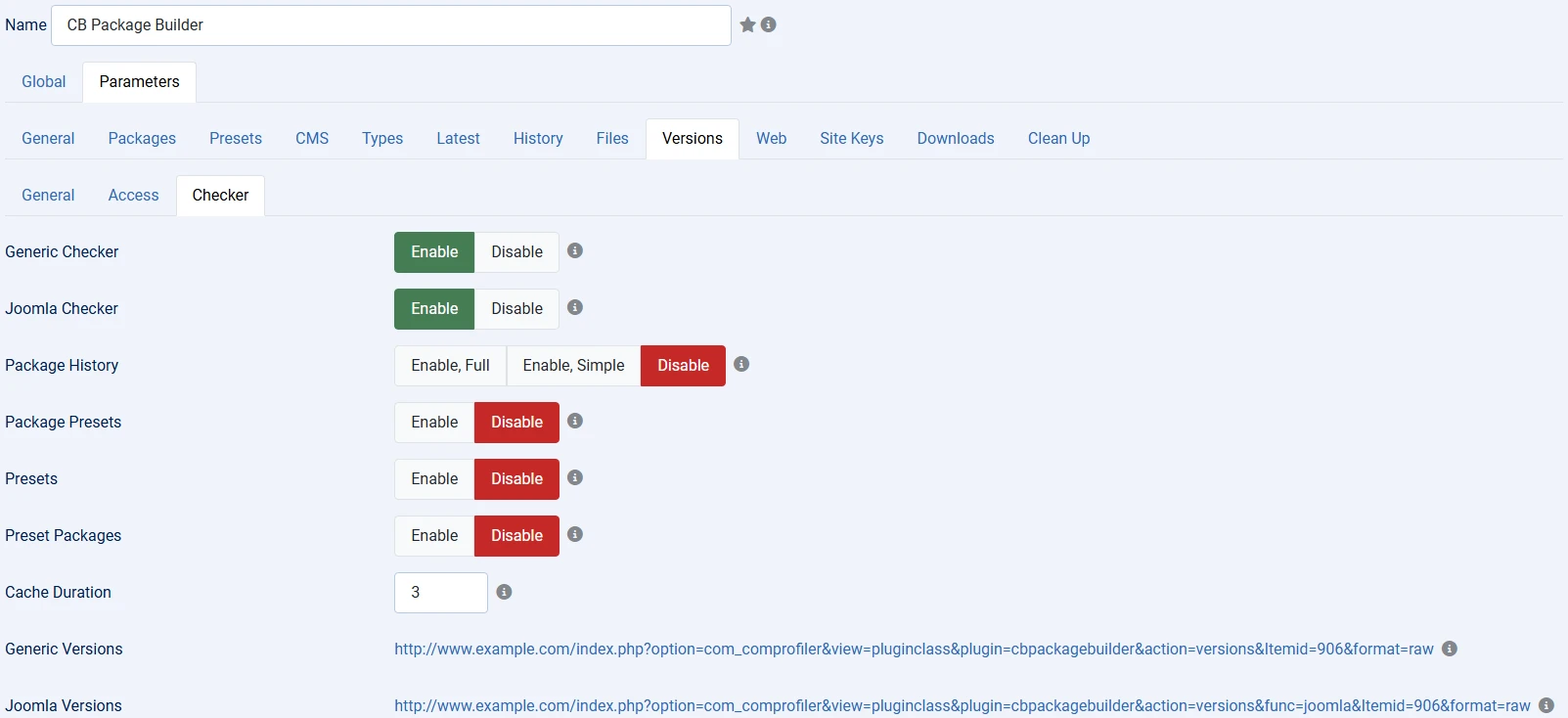Switch to the Types tab
Screen dimensions: 1568x718
pyautogui.click(x=382, y=139)
